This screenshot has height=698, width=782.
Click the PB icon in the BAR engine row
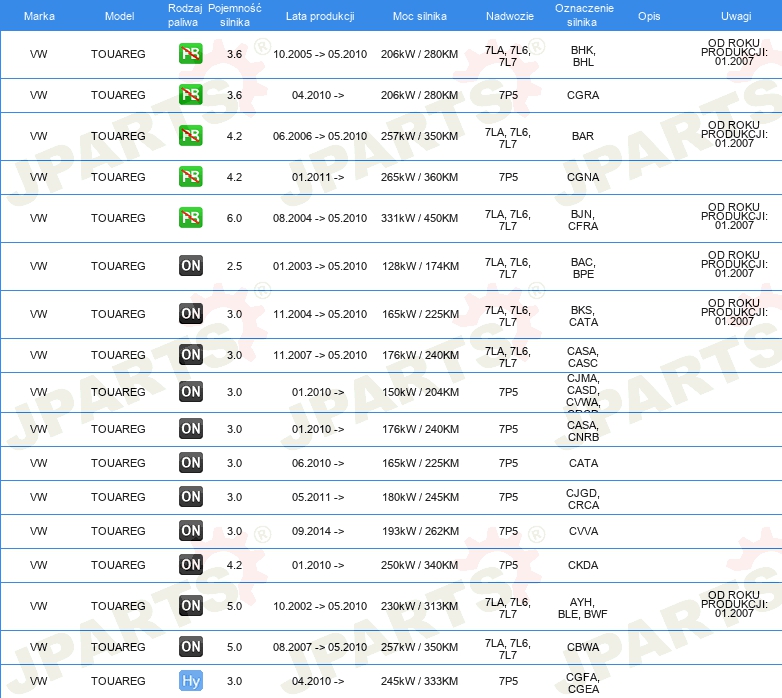point(191,136)
